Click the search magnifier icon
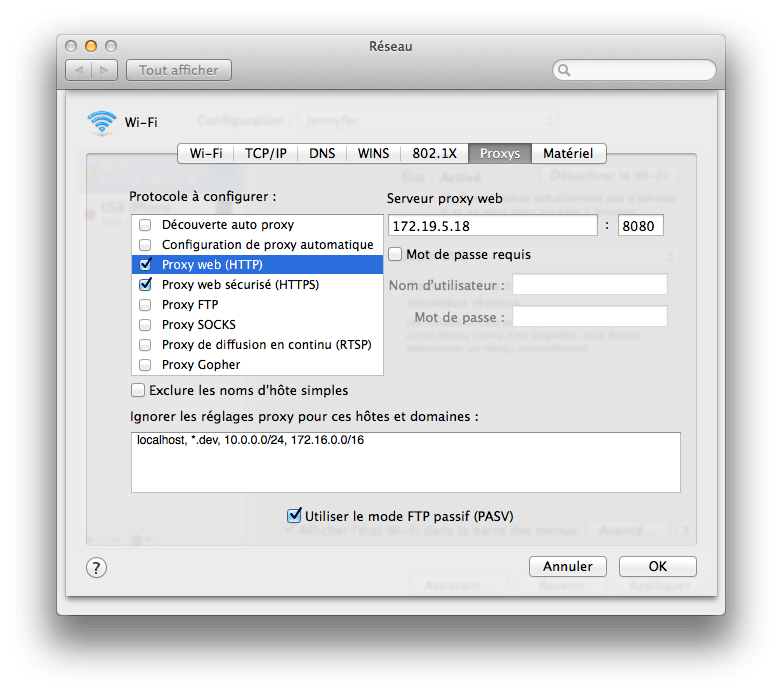 pyautogui.click(x=564, y=70)
